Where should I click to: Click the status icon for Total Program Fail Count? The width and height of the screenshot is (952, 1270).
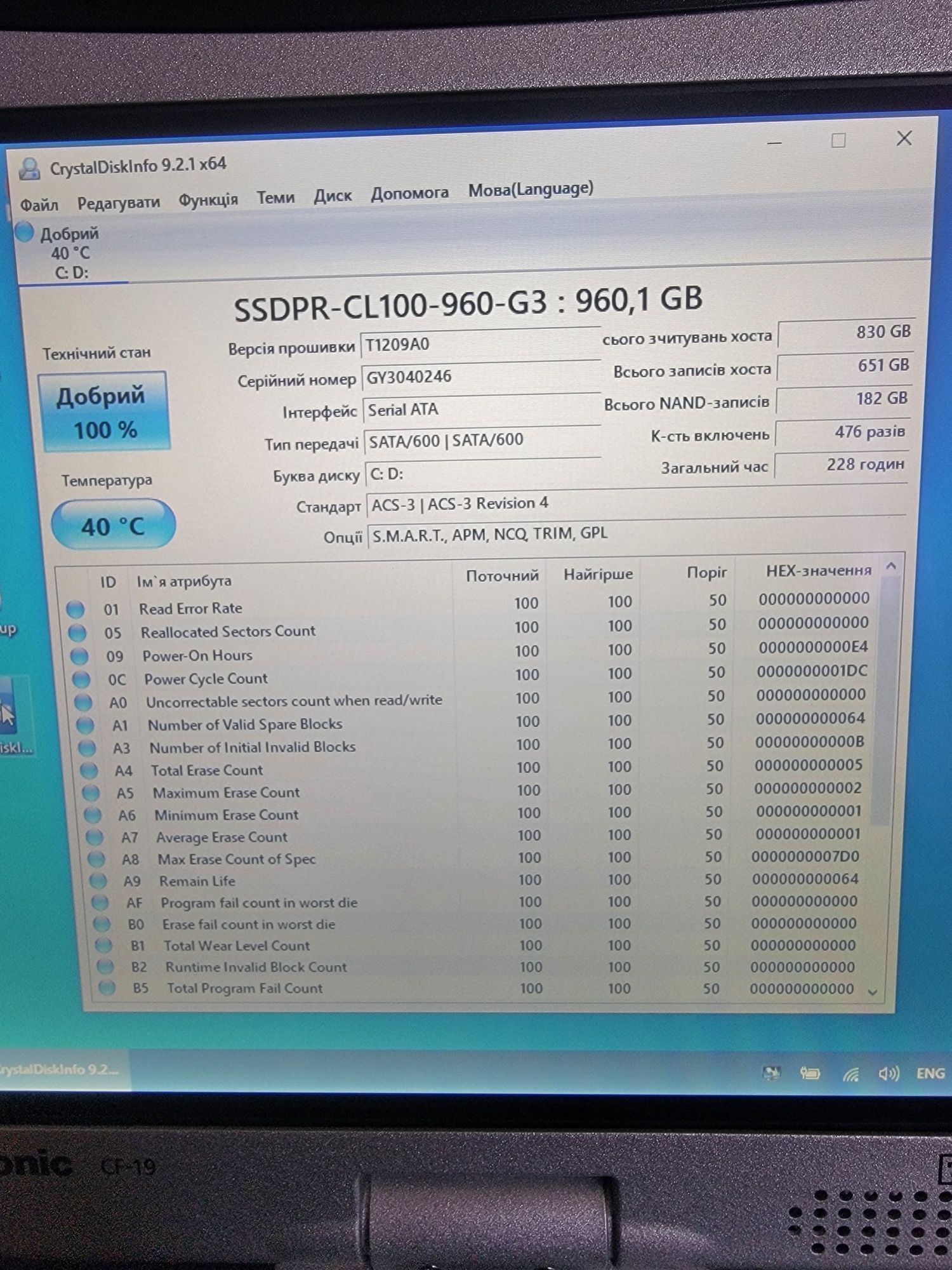(x=107, y=988)
